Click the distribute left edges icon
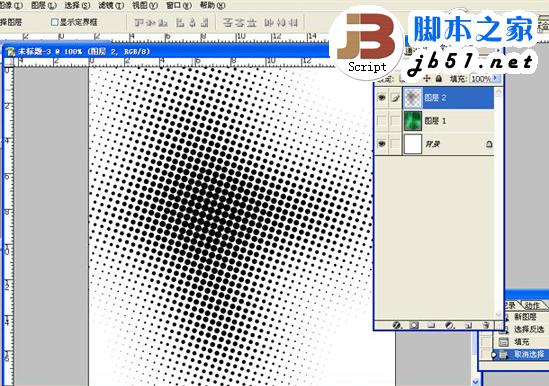549x386 pixels. 269,23
